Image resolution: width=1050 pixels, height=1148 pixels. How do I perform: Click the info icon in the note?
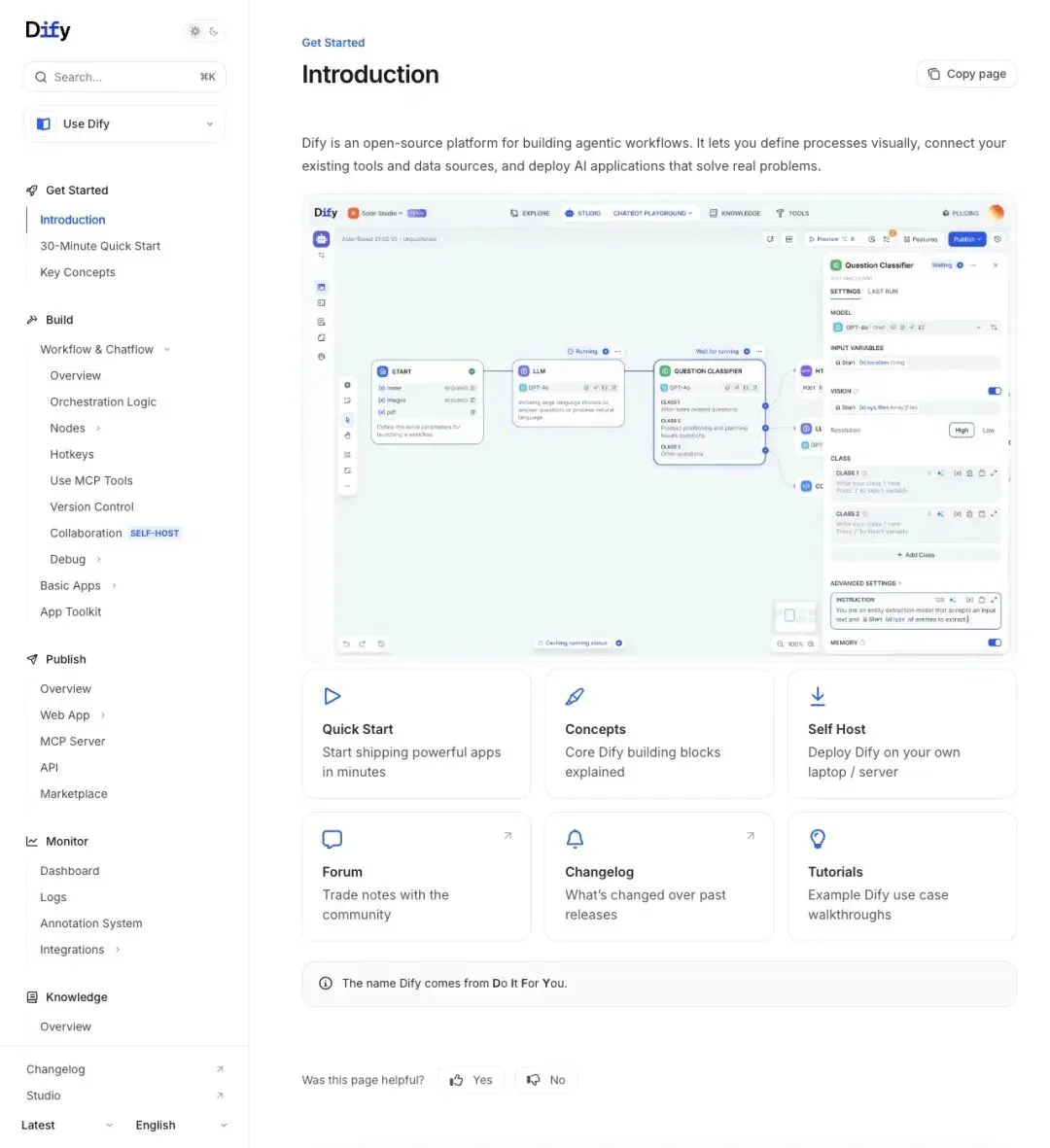pyautogui.click(x=326, y=984)
